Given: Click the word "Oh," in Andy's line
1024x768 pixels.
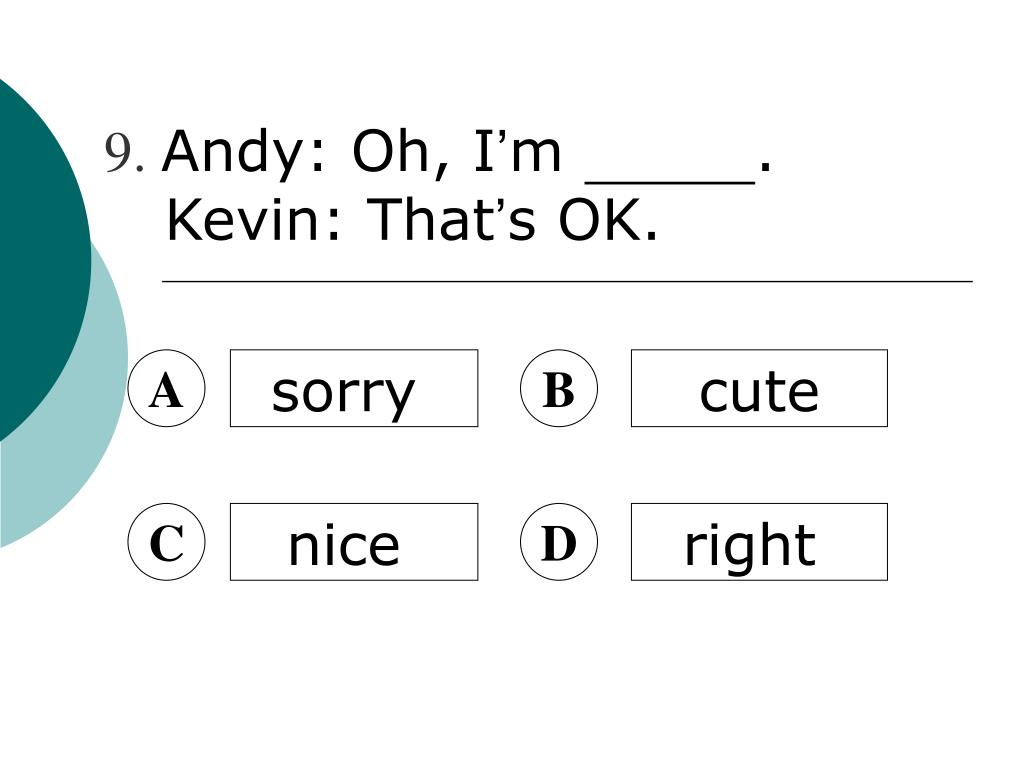Looking at the screenshot, I should click(x=400, y=152).
